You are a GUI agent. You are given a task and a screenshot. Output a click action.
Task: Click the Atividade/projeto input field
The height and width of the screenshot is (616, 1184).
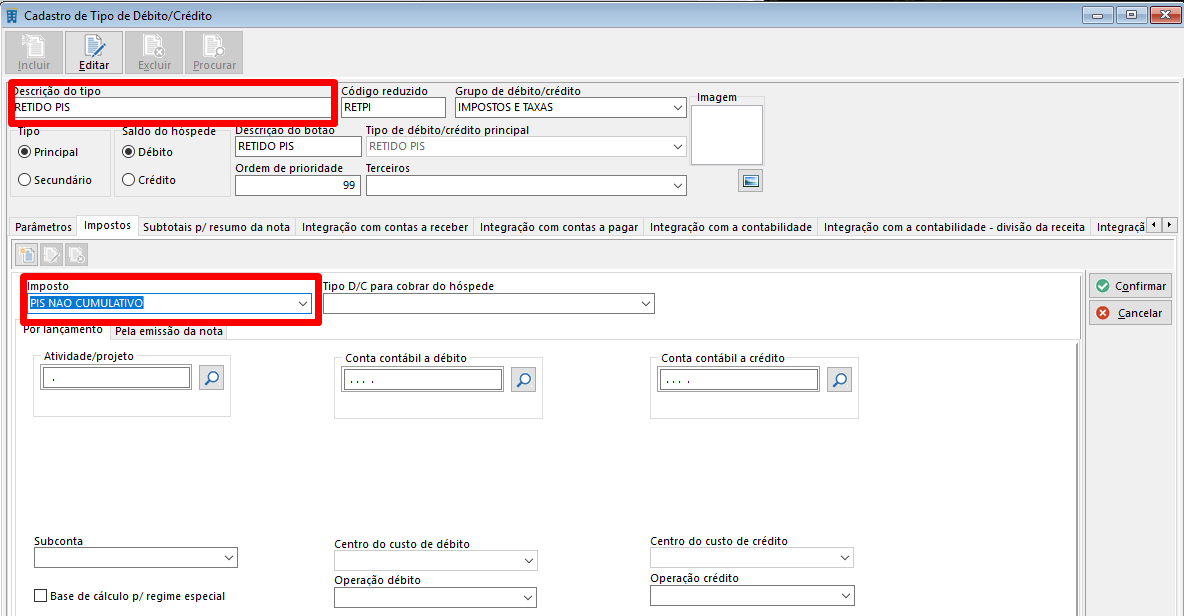pyautogui.click(x=117, y=377)
